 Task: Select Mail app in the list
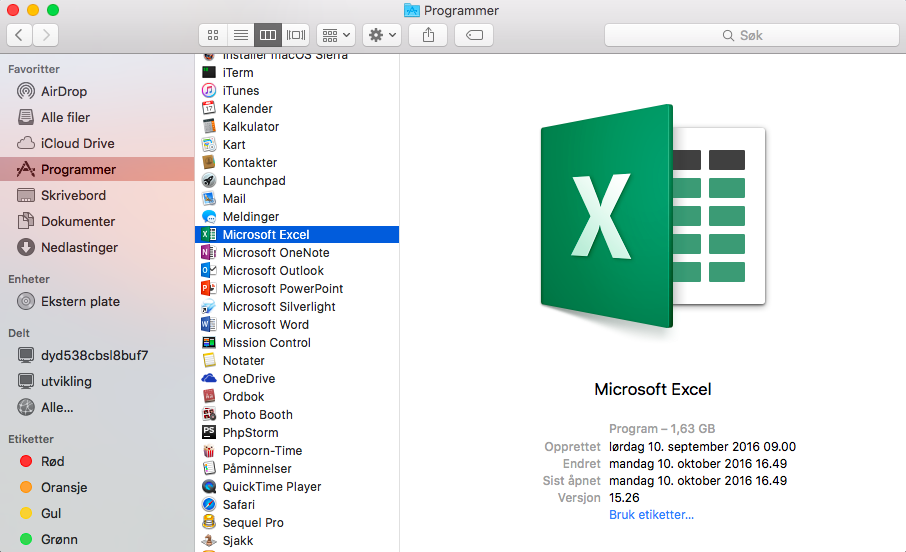297,199
